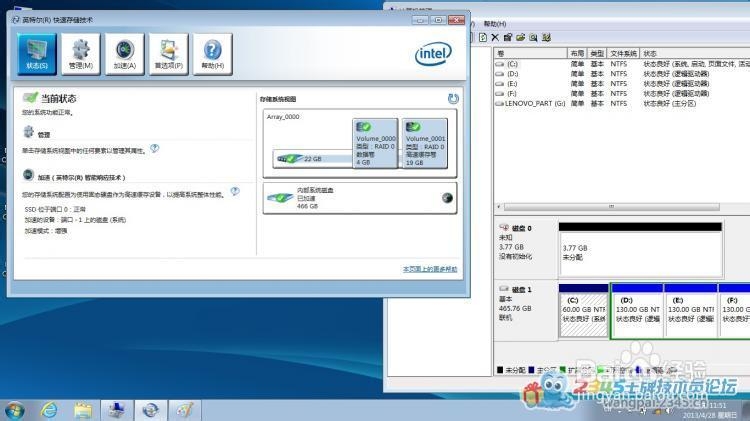Screen dimensions: 750x421
Task: Select LENOVO_PART (G:) volume row
Action: 622,103
